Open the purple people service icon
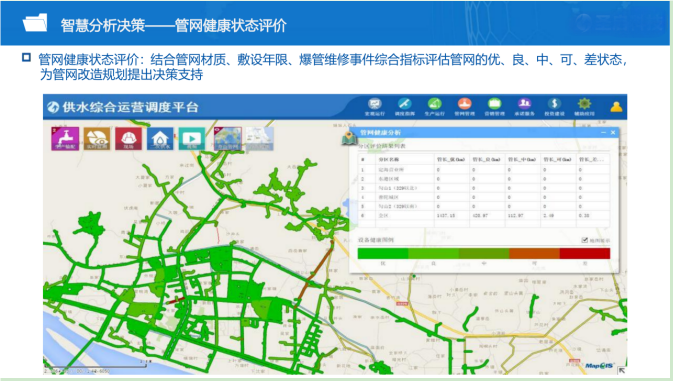Screen dimensions: 673x381 [x=524, y=107]
